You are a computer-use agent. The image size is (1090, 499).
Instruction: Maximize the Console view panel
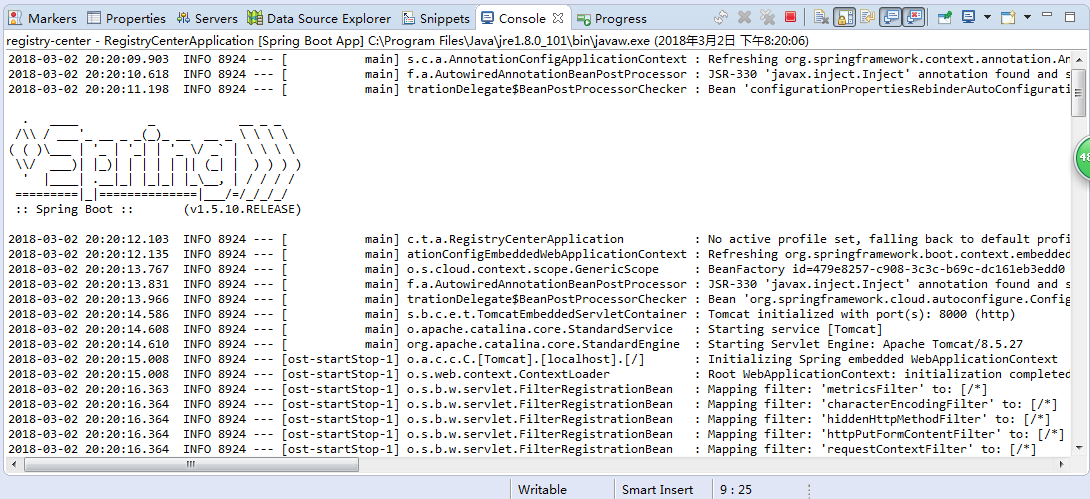pyautogui.click(x=1072, y=15)
